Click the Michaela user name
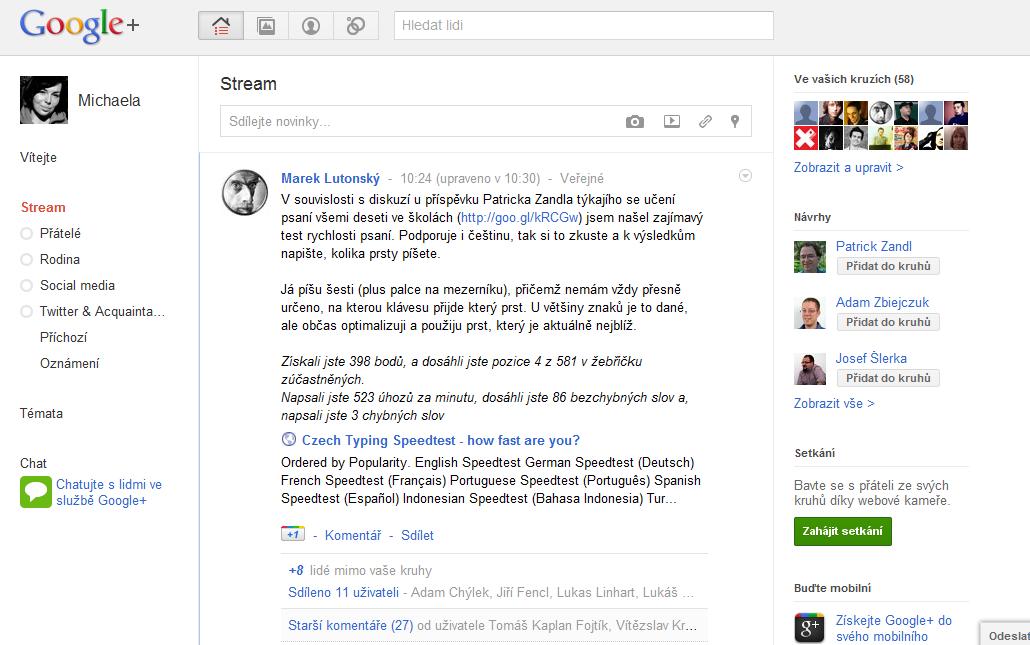1030x645 pixels. 109,100
